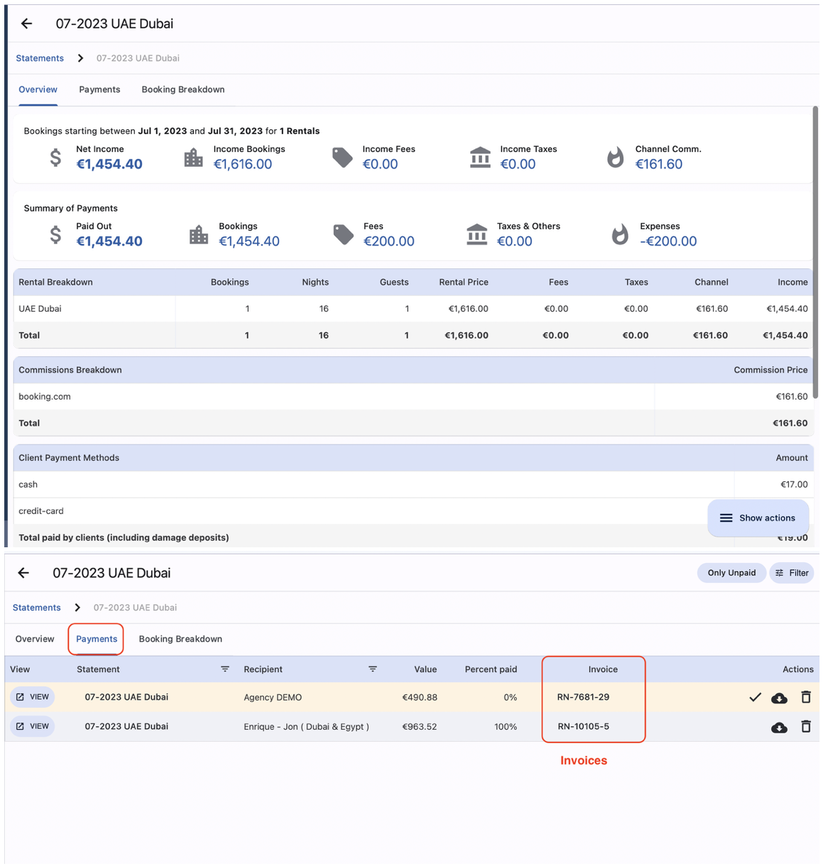The image size is (828, 866).
Task: Download the Agency DEMO invoice via cloud icon
Action: (x=780, y=697)
